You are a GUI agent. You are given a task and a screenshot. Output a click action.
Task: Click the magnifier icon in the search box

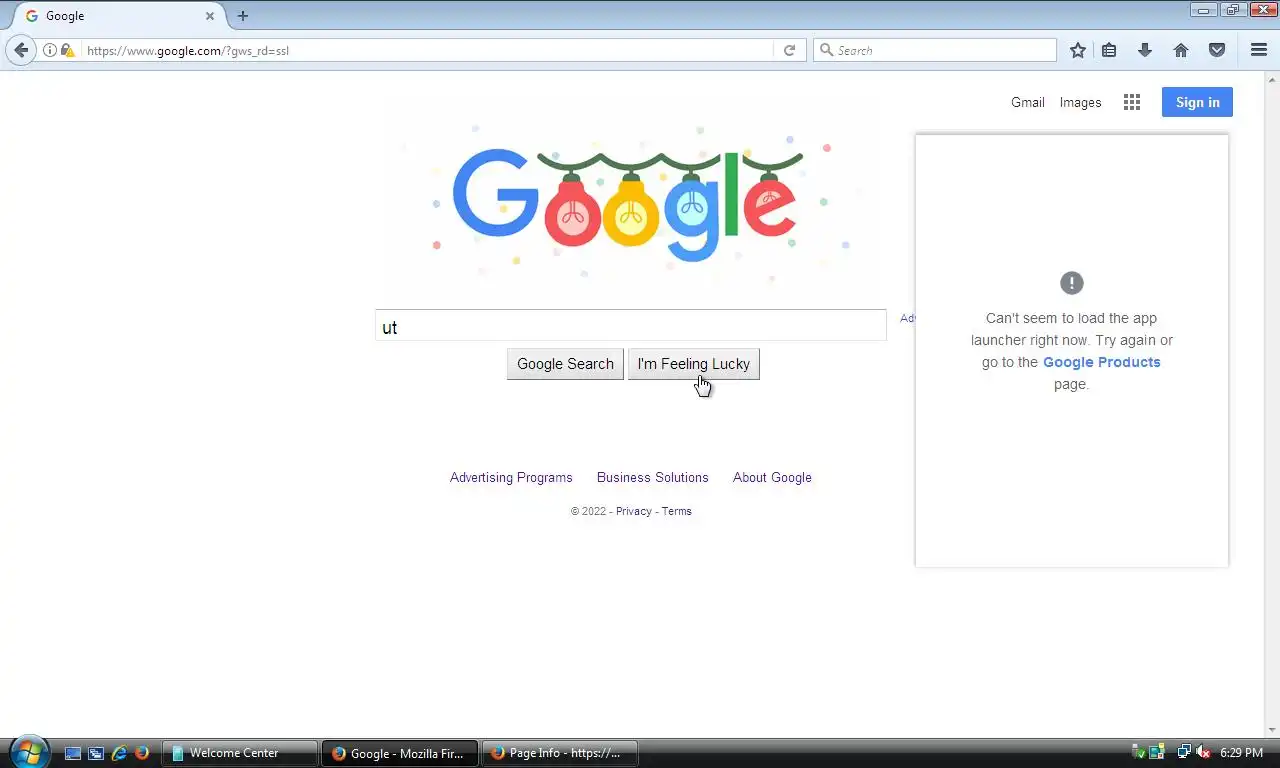826,50
